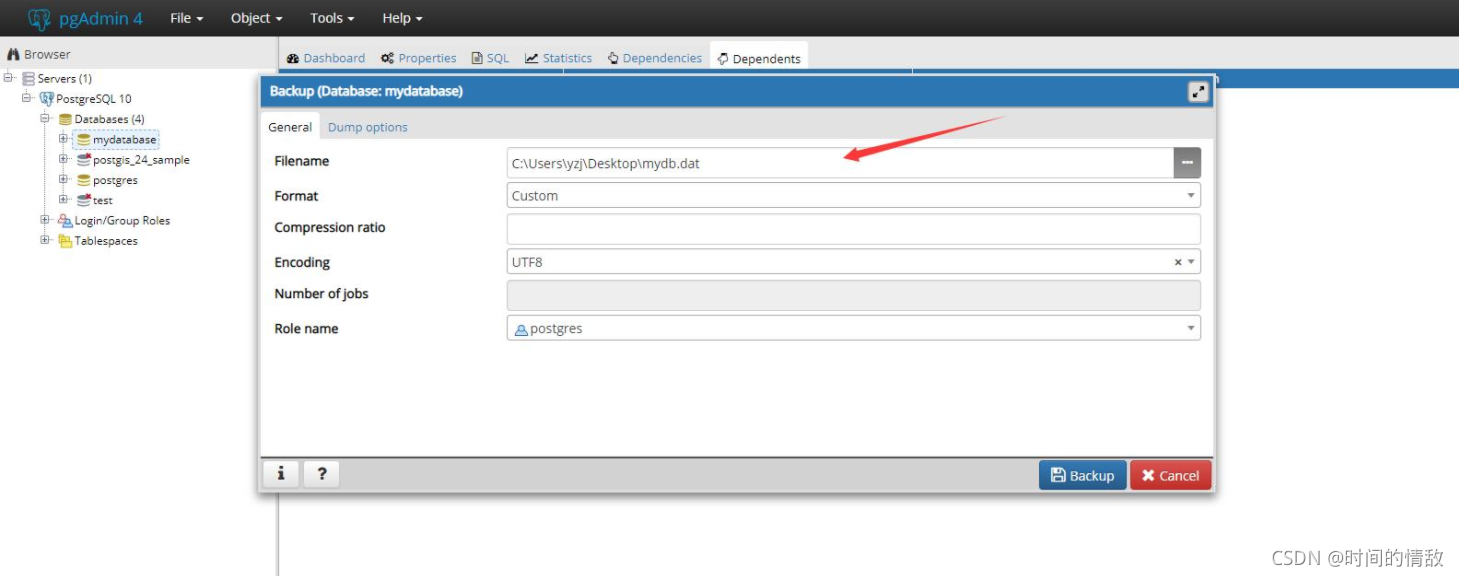Click the Properties tab gears icon
Viewport: 1459px width, 576px height.
(387, 58)
